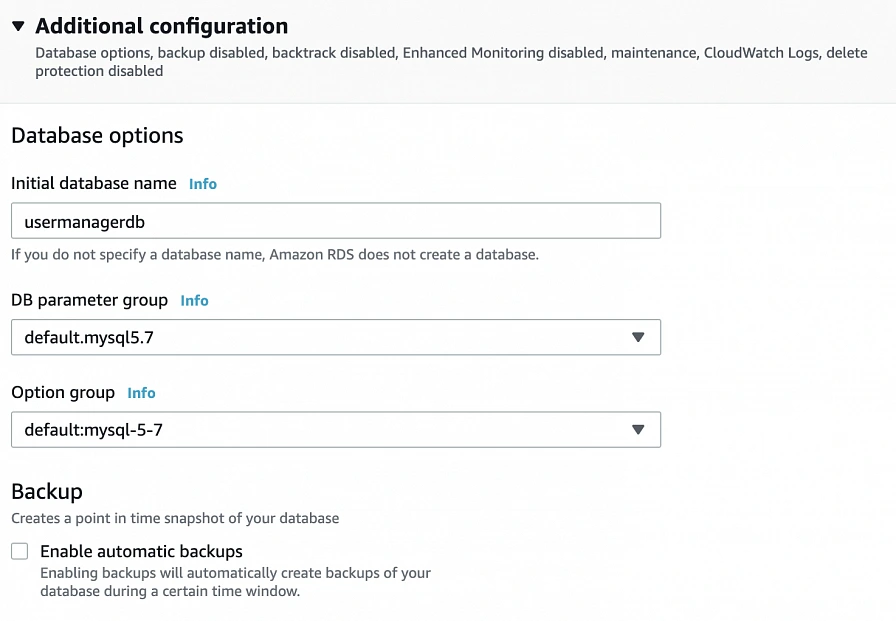
Task: Collapse the Additional configuration triangle
Action: (18, 27)
